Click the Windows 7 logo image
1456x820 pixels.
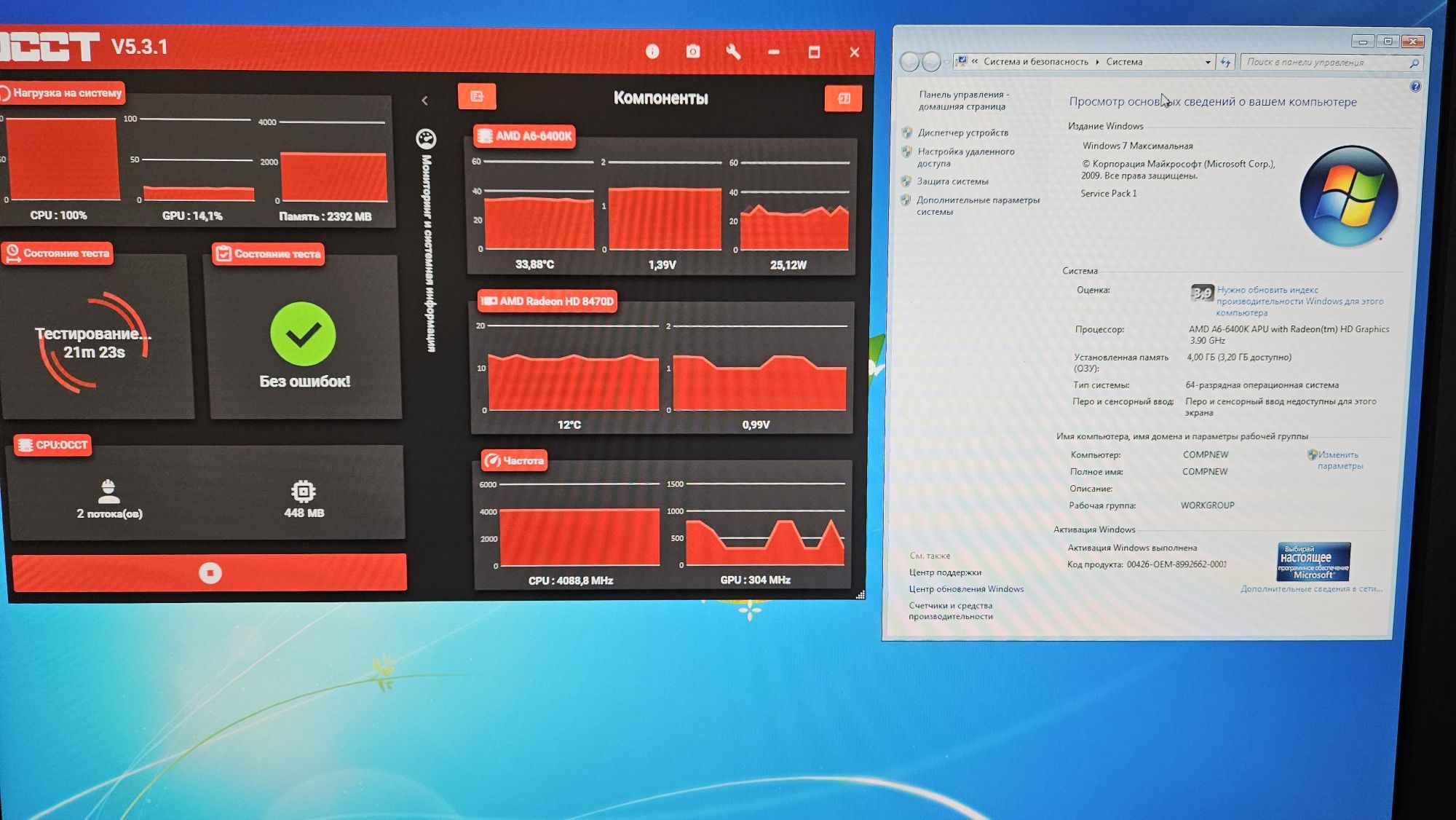tap(1349, 195)
